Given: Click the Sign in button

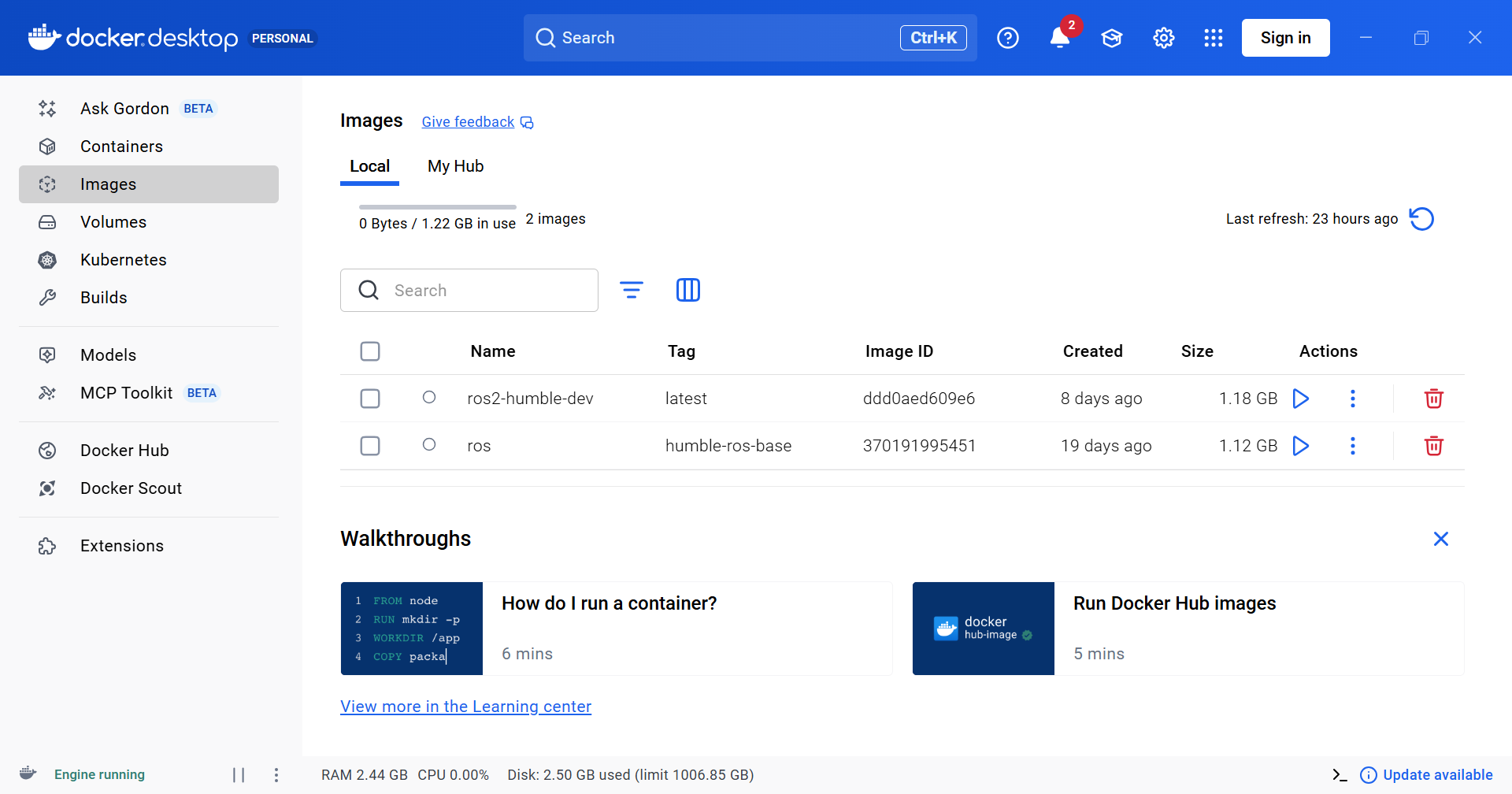Looking at the screenshot, I should click(x=1285, y=38).
